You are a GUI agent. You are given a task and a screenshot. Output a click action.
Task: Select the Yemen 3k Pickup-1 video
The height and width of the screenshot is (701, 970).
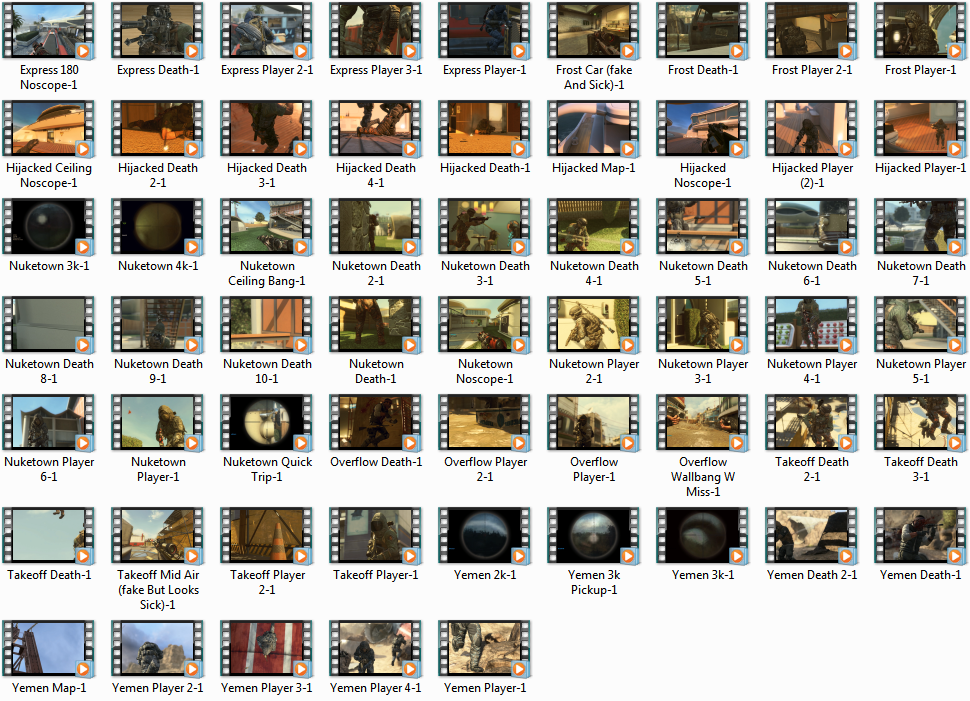coord(594,535)
